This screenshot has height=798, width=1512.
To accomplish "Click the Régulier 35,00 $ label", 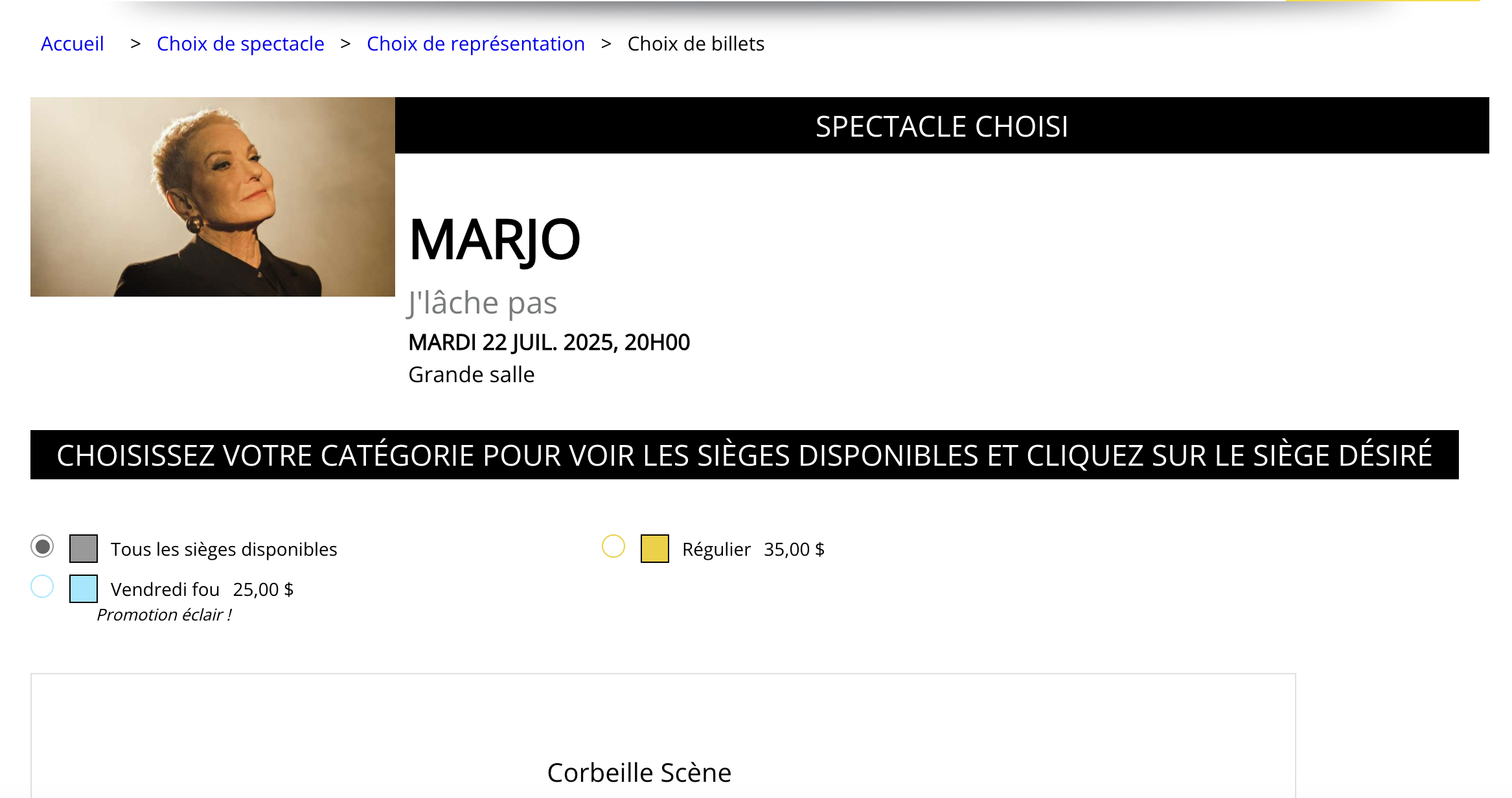I will click(x=753, y=549).
